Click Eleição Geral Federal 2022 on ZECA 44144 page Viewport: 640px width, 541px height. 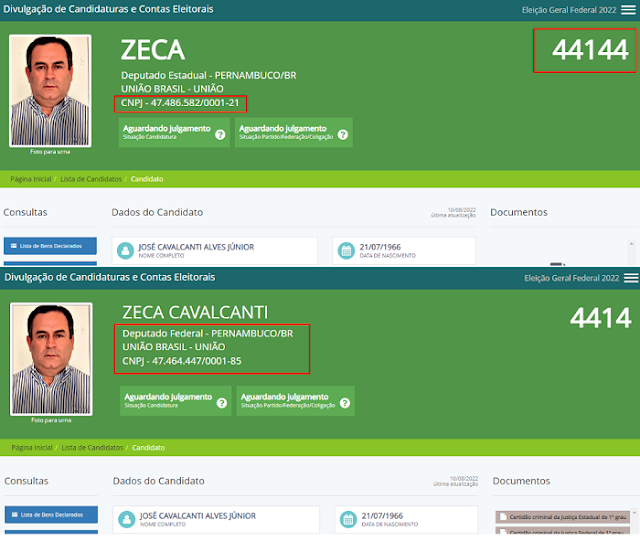click(569, 10)
